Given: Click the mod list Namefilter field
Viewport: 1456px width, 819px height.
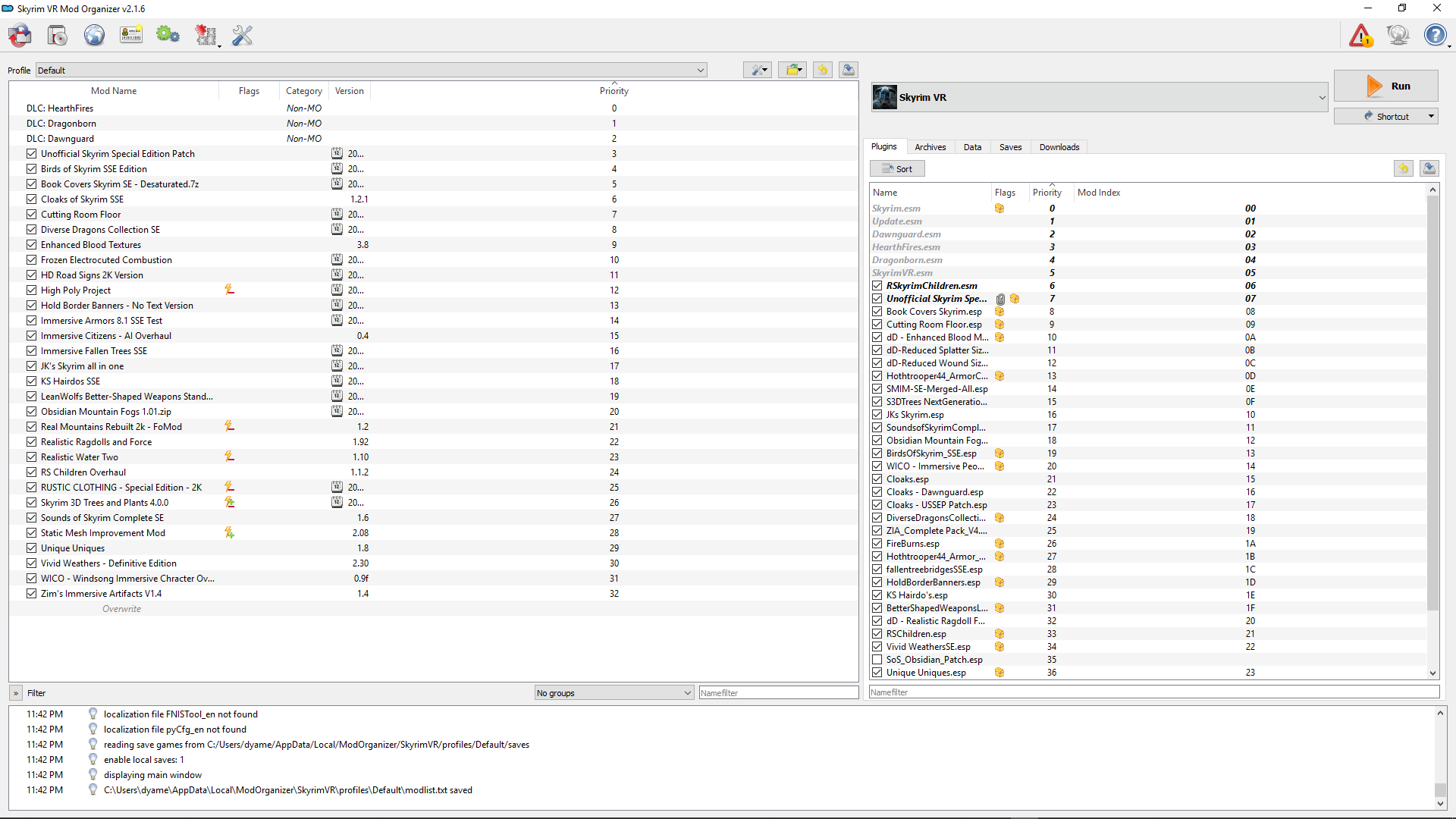Looking at the screenshot, I should click(778, 692).
